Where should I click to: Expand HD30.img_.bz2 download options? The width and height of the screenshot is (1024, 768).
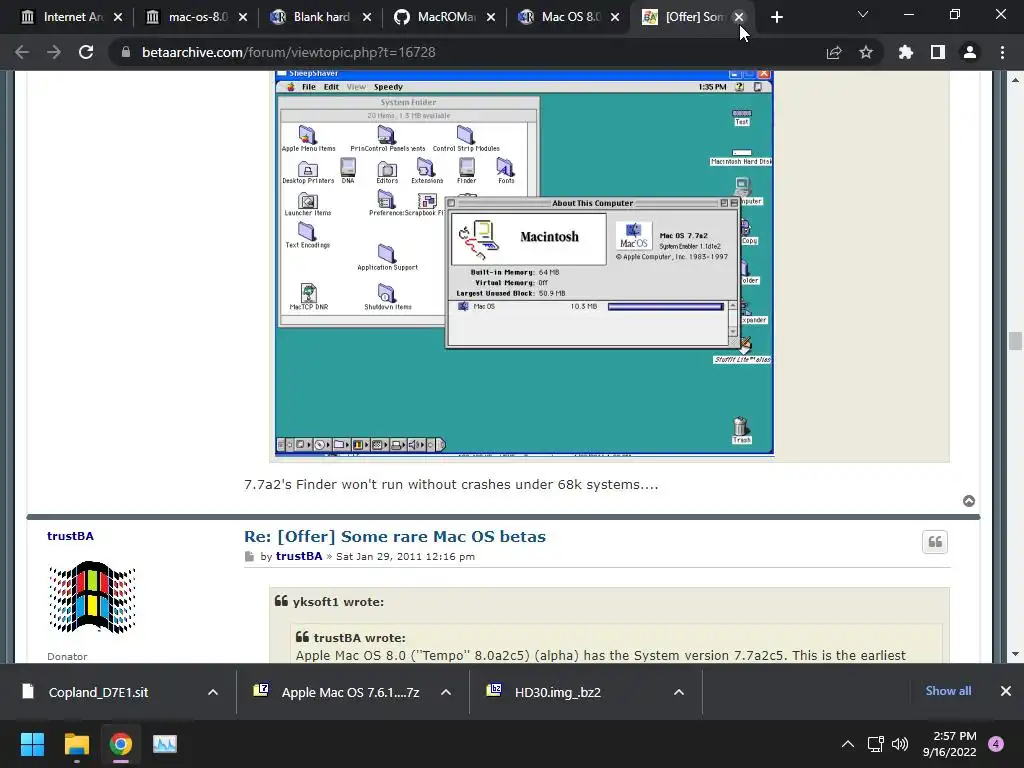tap(679, 692)
